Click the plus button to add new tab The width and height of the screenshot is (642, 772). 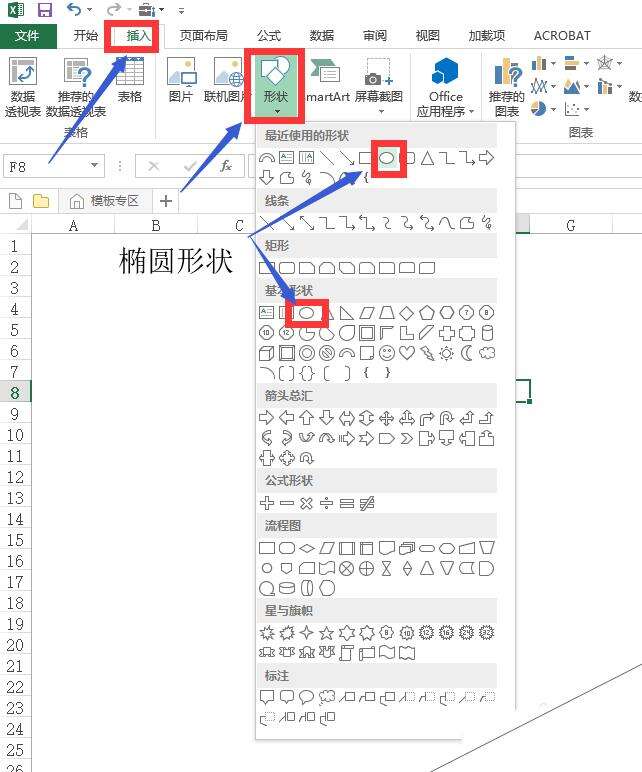pos(166,201)
